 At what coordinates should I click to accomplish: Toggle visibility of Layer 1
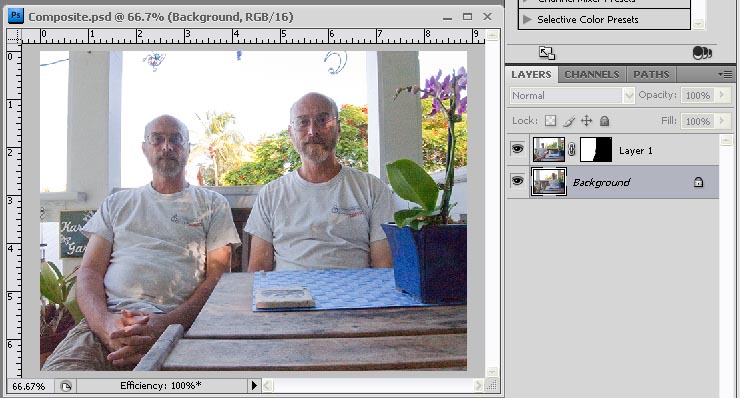pyautogui.click(x=517, y=149)
